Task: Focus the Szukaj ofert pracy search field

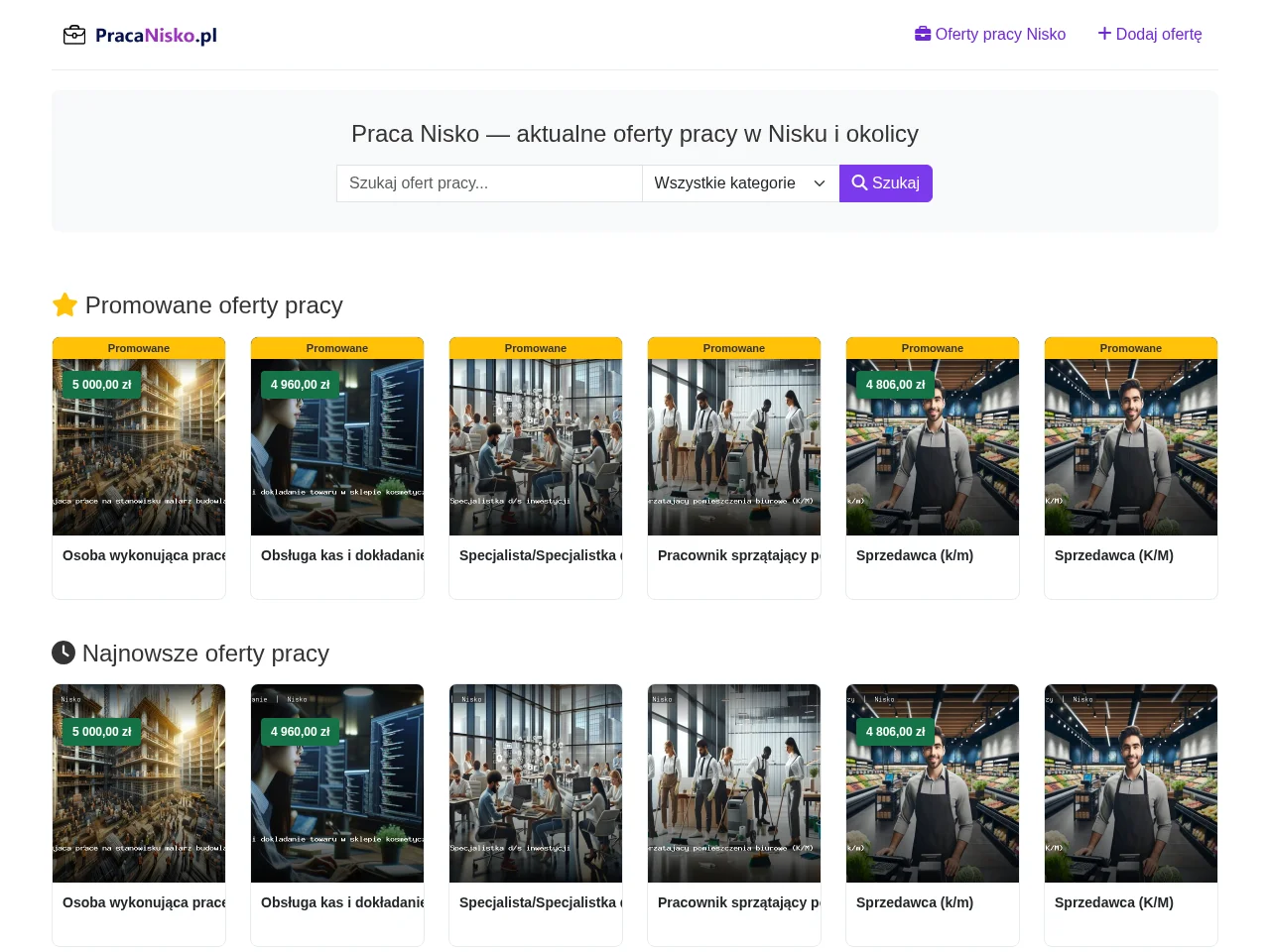Action: pyautogui.click(x=489, y=183)
